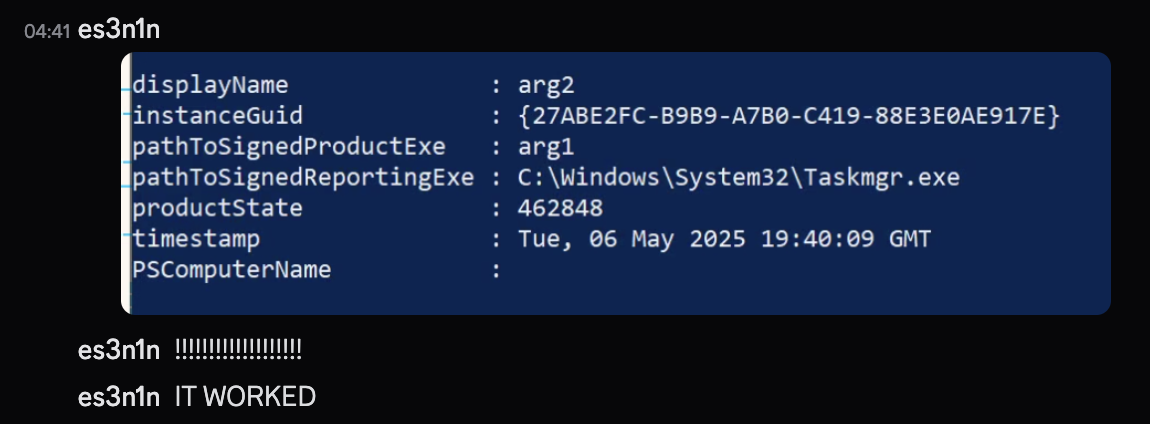1150x424 pixels.
Task: Select the exclamation marks message
Action: click(x=238, y=351)
